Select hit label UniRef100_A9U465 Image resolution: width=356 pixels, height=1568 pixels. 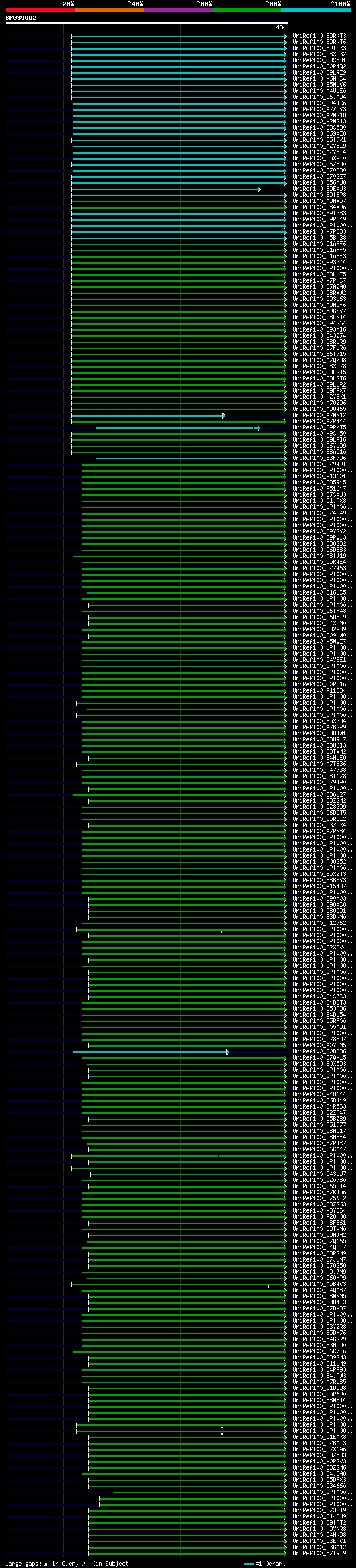(x=319, y=409)
